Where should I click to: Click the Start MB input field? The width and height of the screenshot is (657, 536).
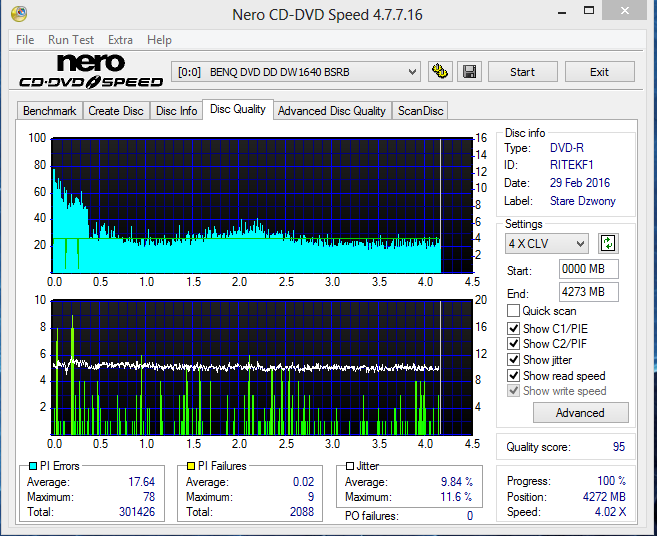[x=588, y=269]
